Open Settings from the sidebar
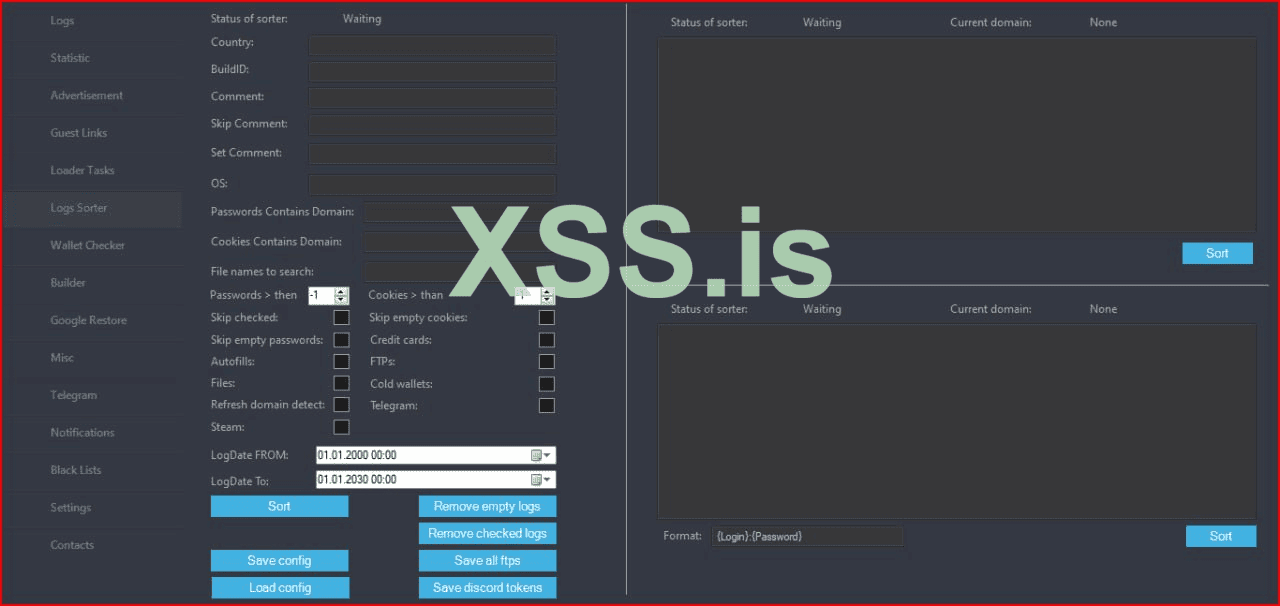This screenshot has height=606, width=1280. 71,508
